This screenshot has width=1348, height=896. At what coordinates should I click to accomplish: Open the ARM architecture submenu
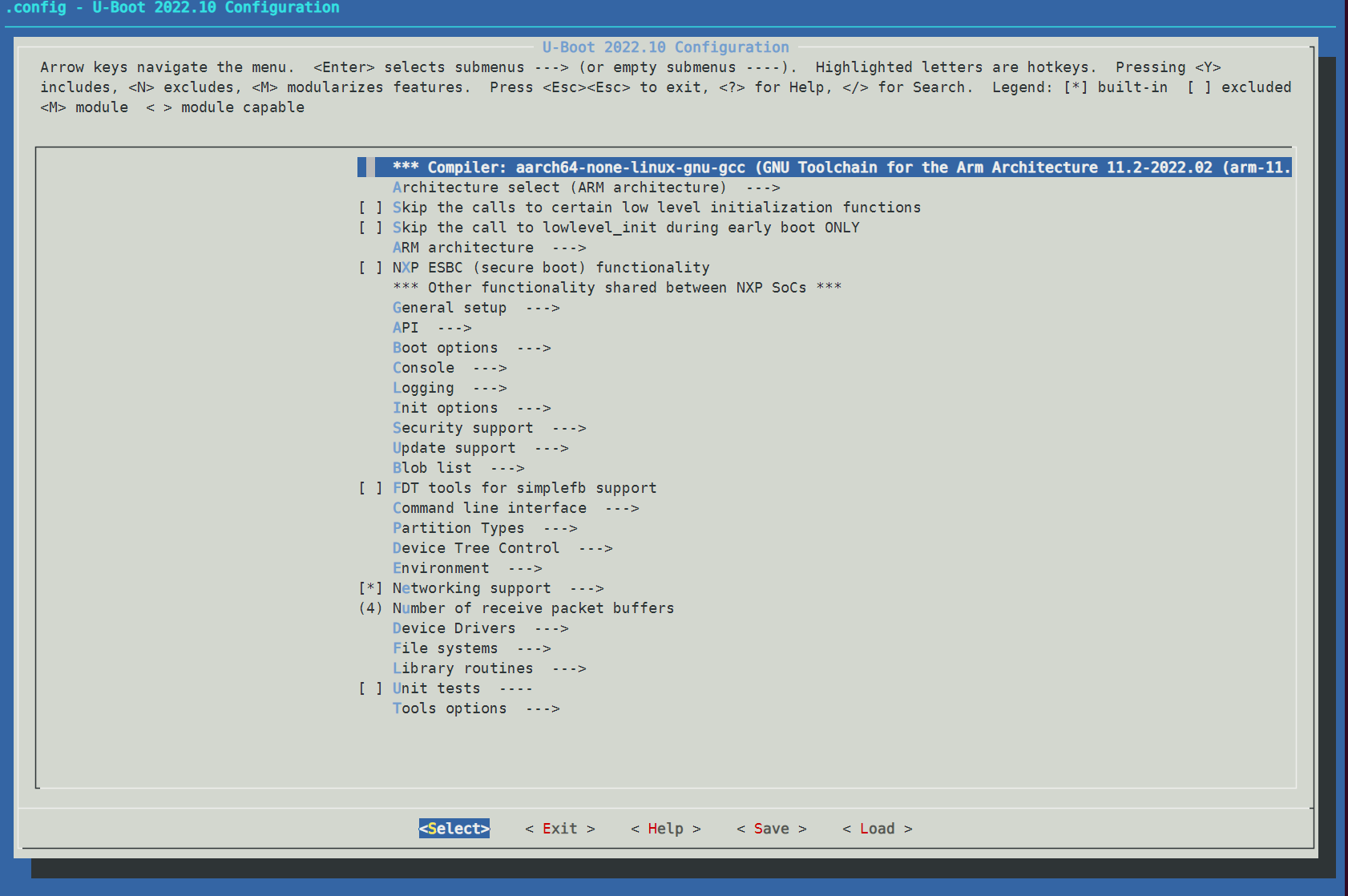coord(489,248)
